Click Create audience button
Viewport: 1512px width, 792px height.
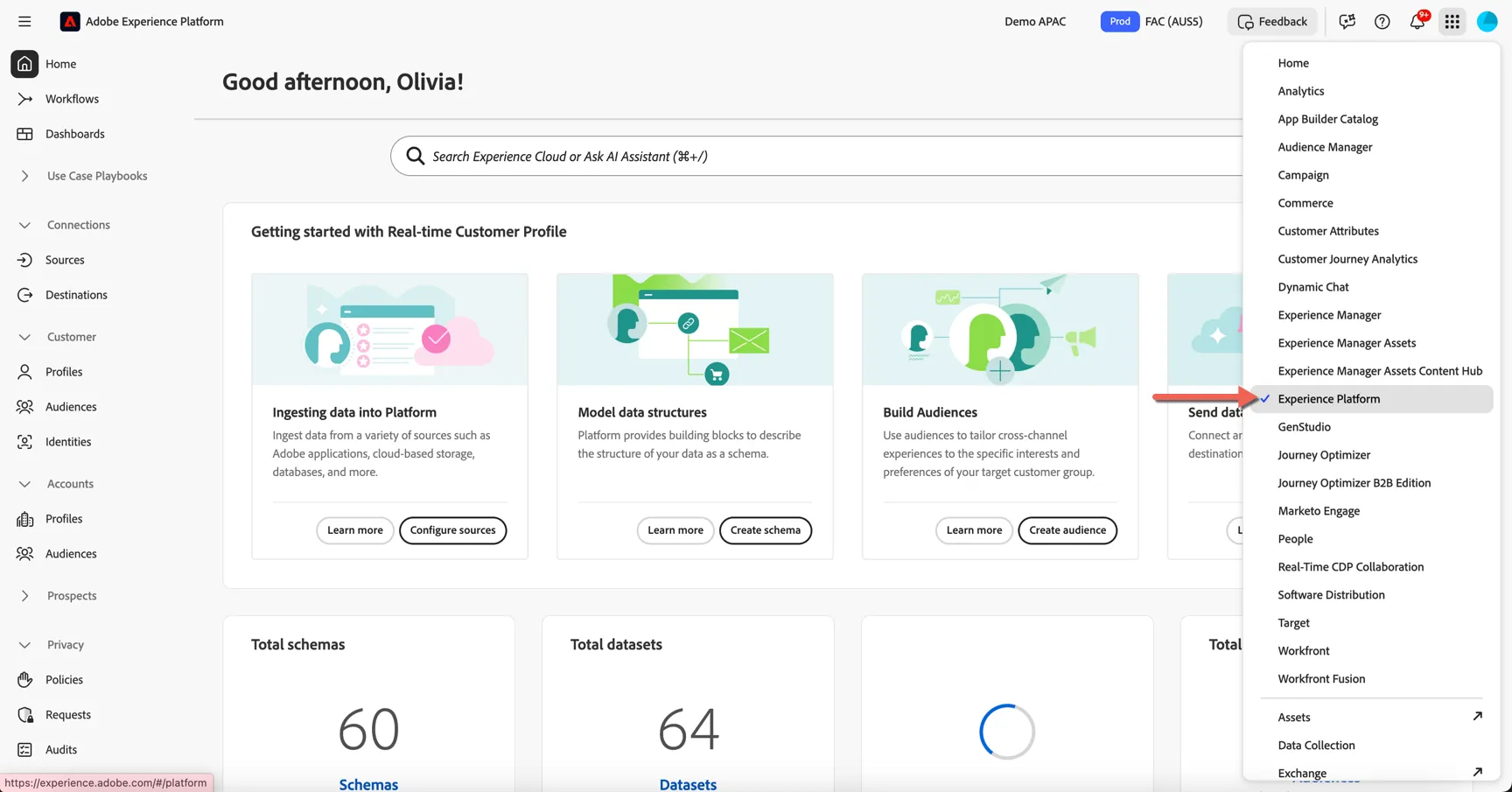click(1067, 530)
